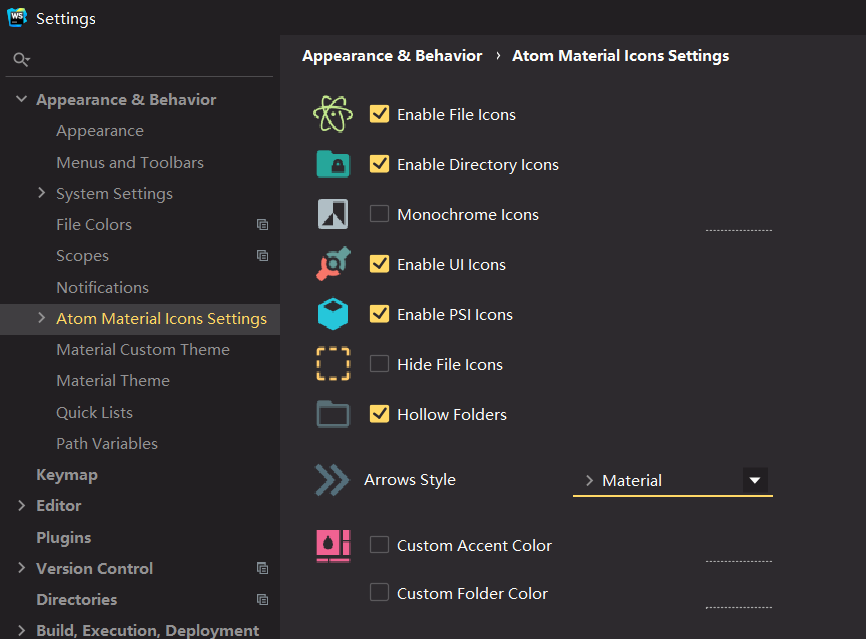This screenshot has width=866, height=639.
Task: Expand the System Settings tree node
Action: pyautogui.click(x=41, y=193)
